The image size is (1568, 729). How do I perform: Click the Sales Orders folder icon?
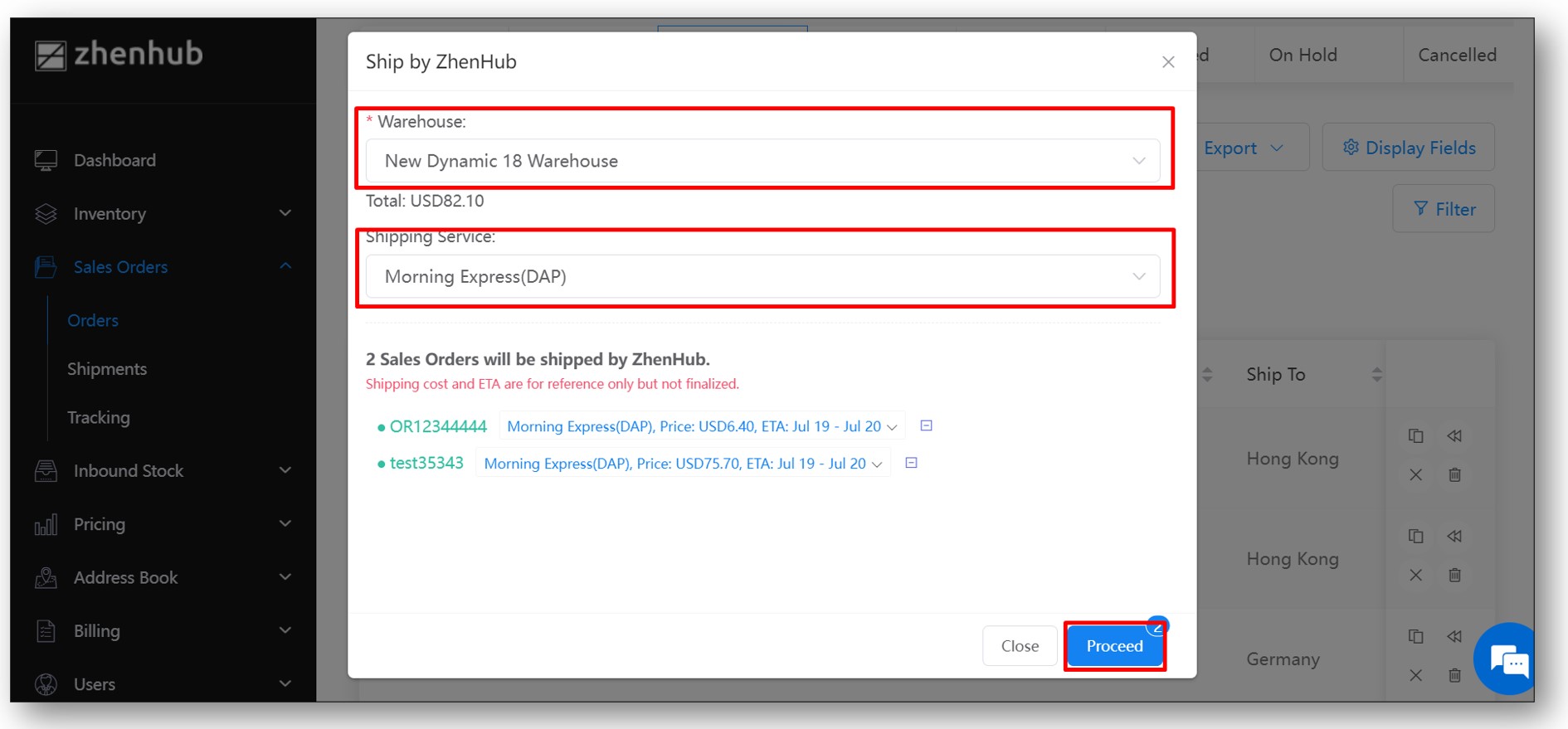coord(46,267)
